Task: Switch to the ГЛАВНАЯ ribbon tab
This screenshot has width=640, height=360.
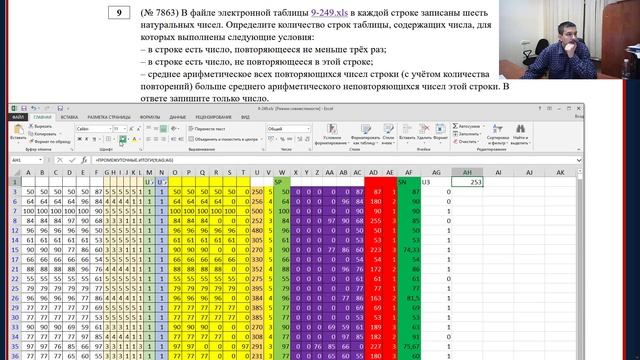Action: coord(42,117)
